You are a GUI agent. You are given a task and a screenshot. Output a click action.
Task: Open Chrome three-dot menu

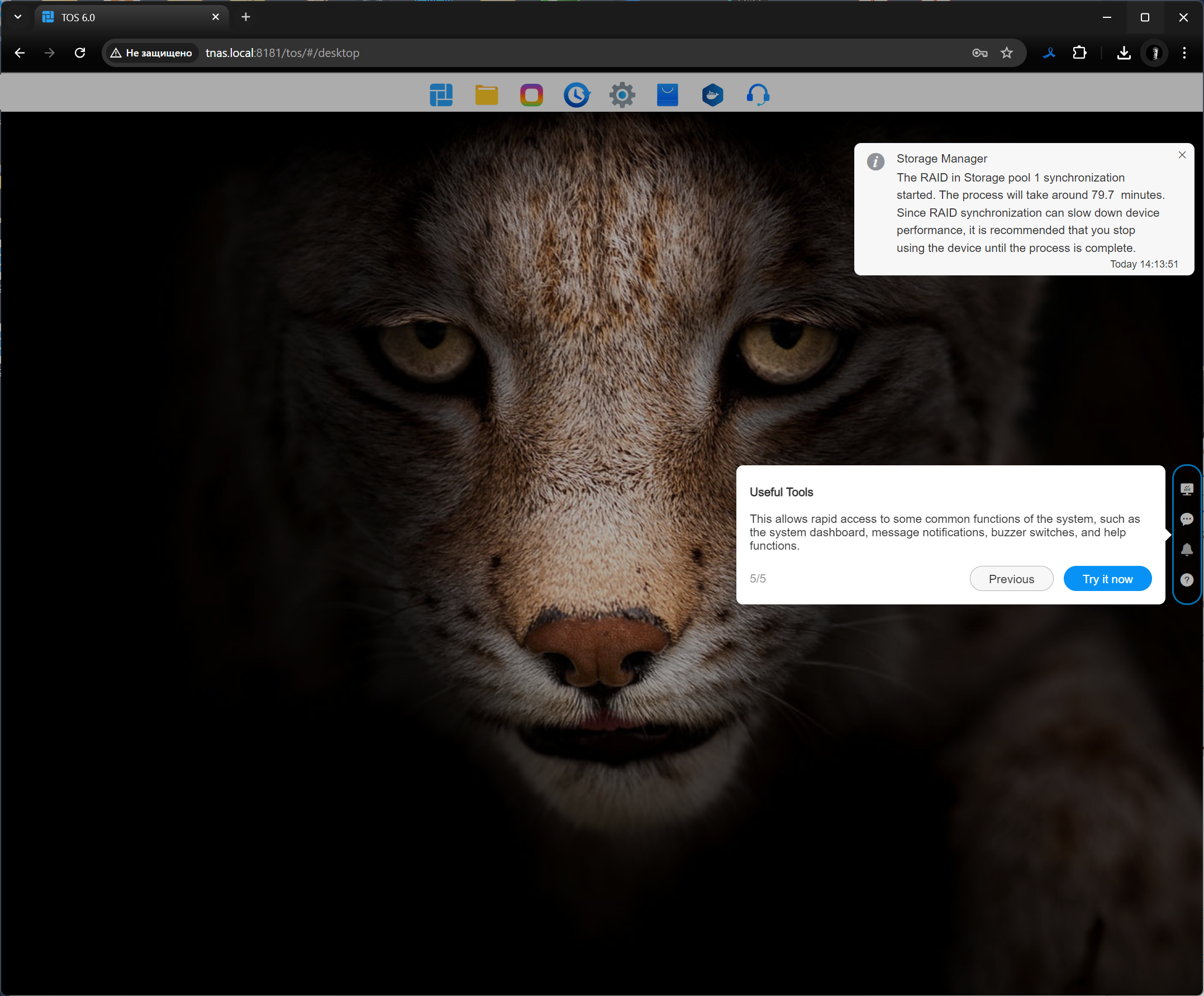point(1184,53)
